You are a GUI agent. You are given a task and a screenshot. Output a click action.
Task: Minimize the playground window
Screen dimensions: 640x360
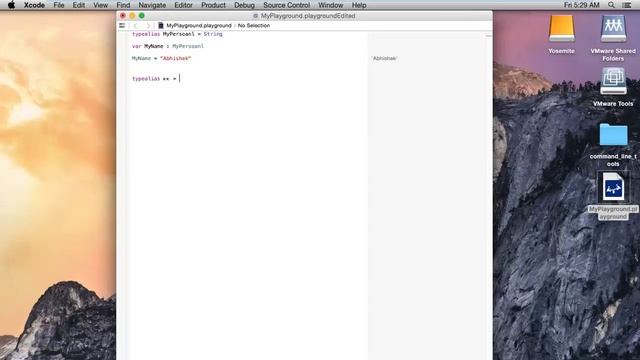132,16
